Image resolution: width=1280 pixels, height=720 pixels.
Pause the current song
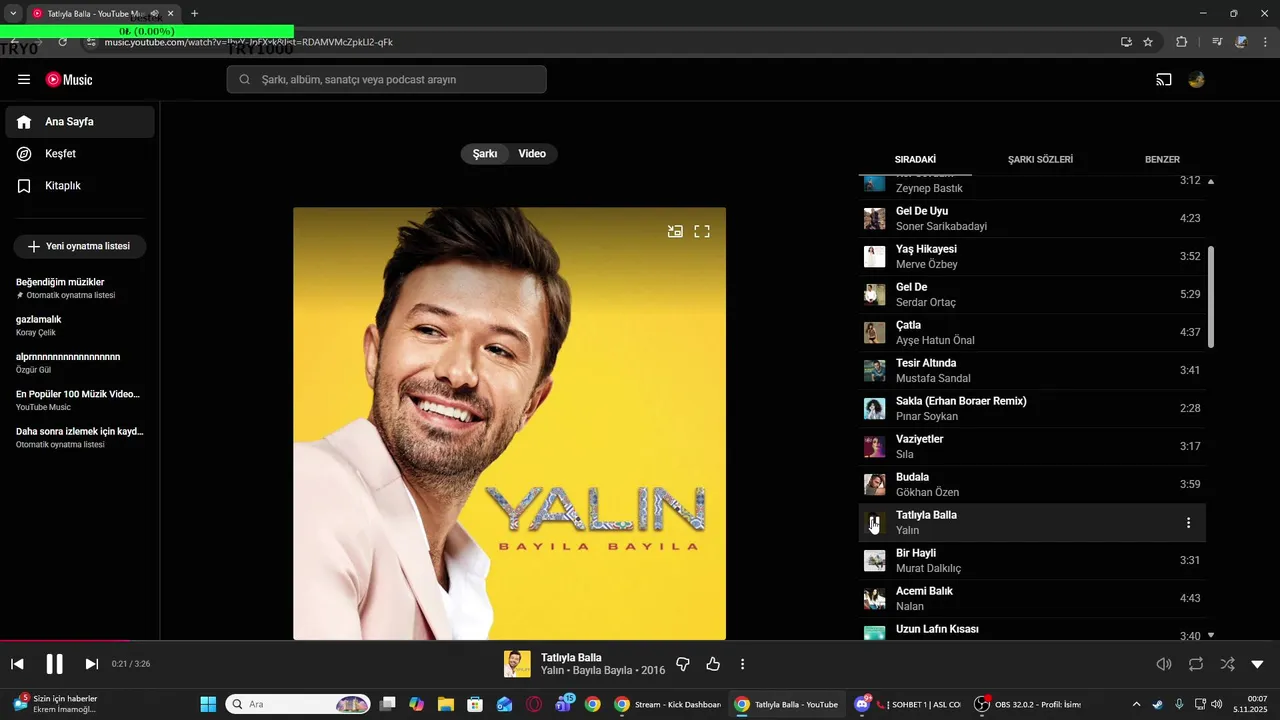pyautogui.click(x=54, y=664)
